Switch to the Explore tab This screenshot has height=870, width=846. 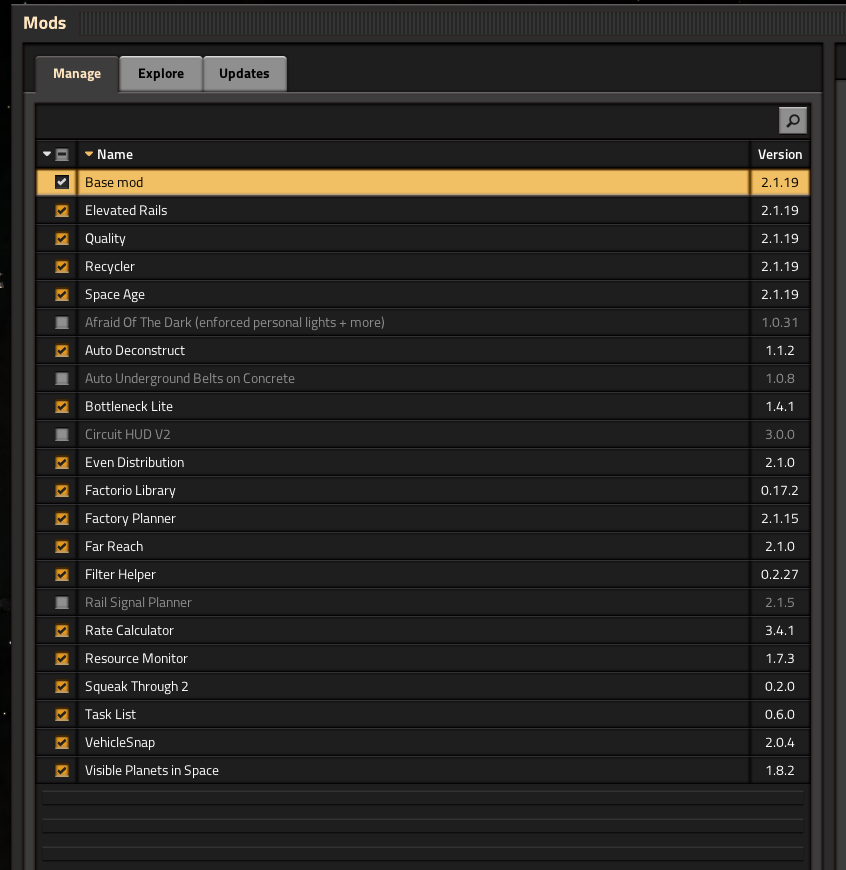[x=161, y=73]
